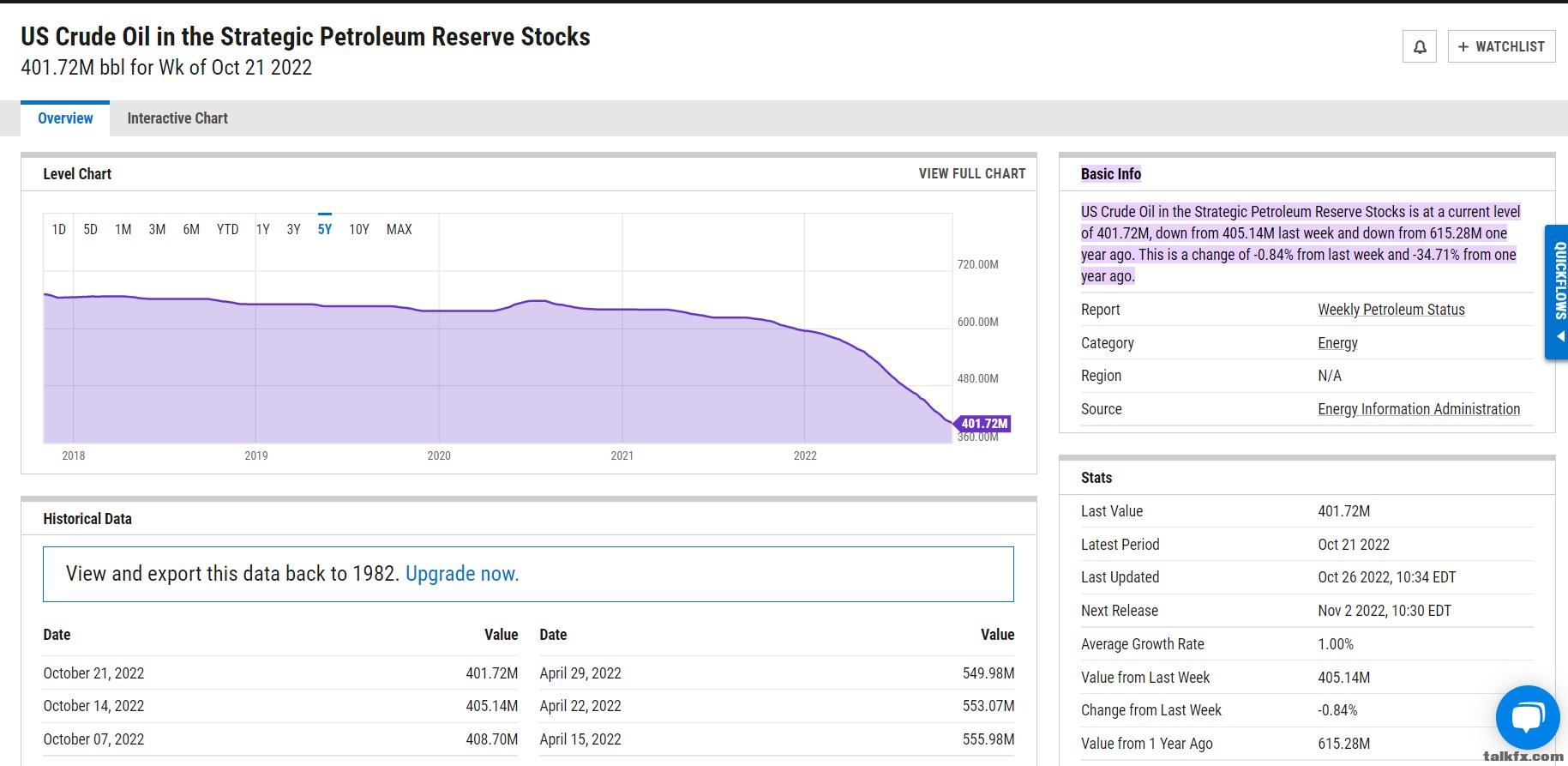Select the 3M chart range
Viewport: 1568px width, 766px height.
157,229
